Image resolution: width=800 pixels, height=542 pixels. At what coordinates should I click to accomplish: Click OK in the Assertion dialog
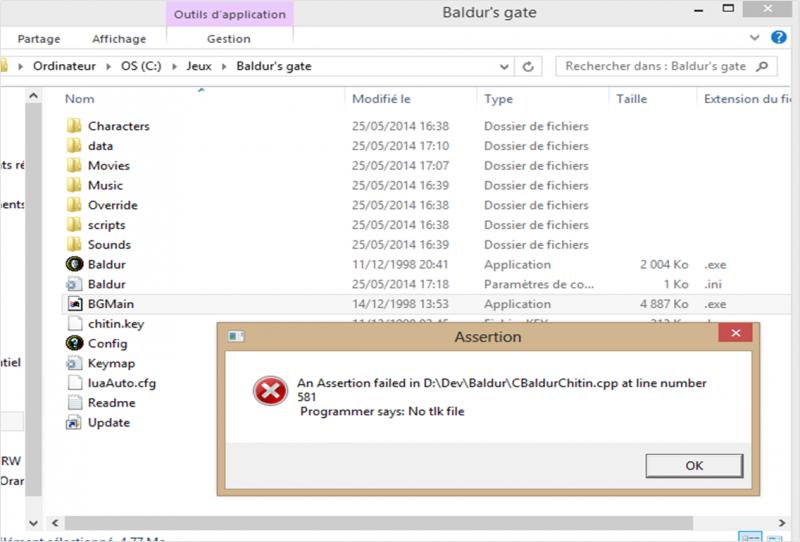click(x=694, y=465)
